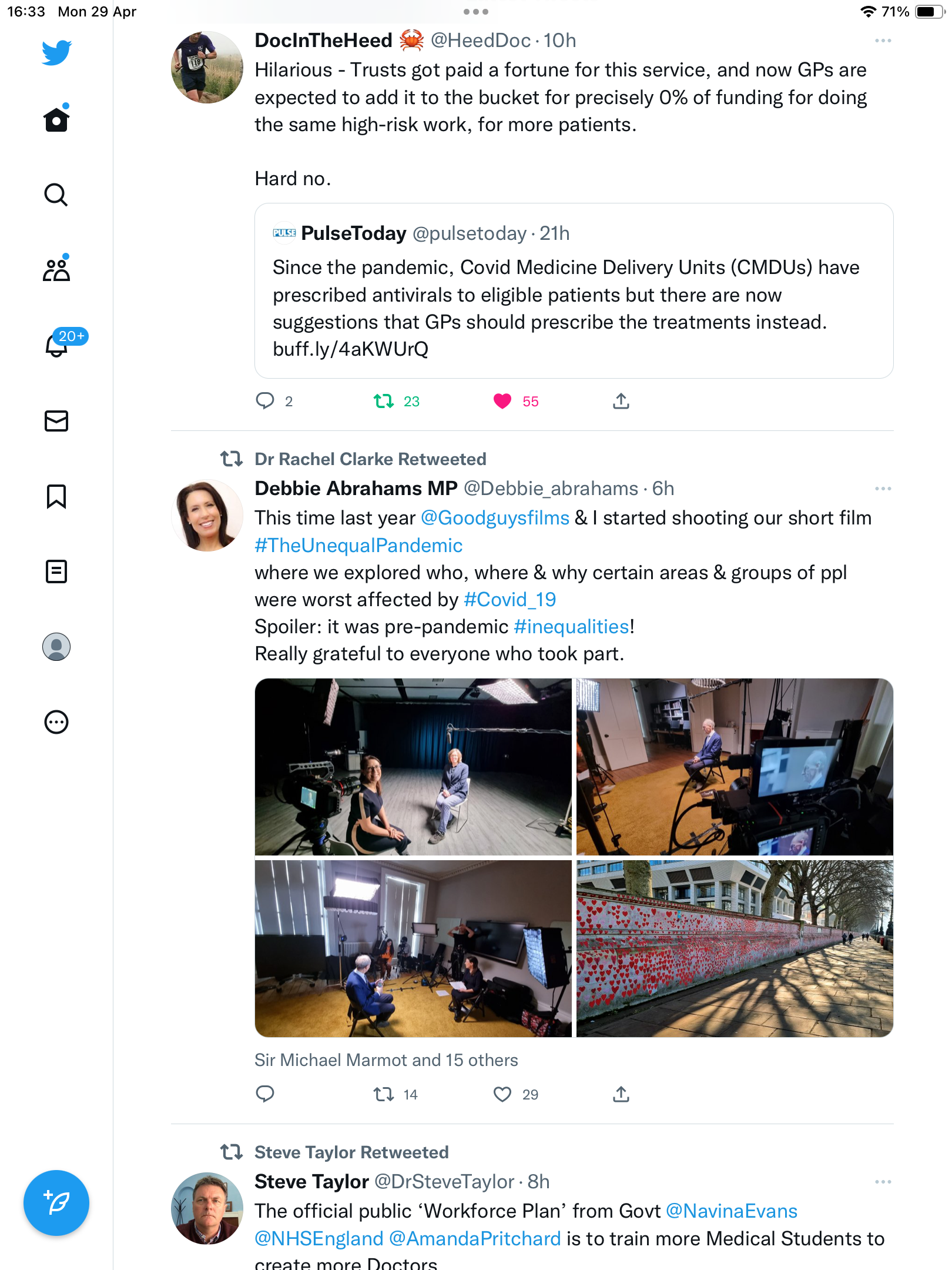Image resolution: width=952 pixels, height=1270 pixels.
Task: Go to the Home timeline icon
Action: pyautogui.click(x=56, y=118)
